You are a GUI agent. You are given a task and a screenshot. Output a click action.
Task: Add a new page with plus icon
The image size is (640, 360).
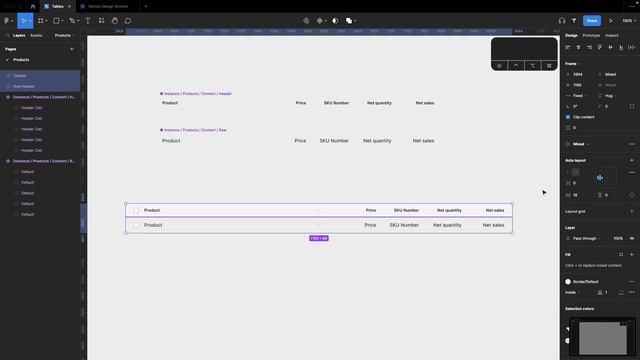(72, 49)
